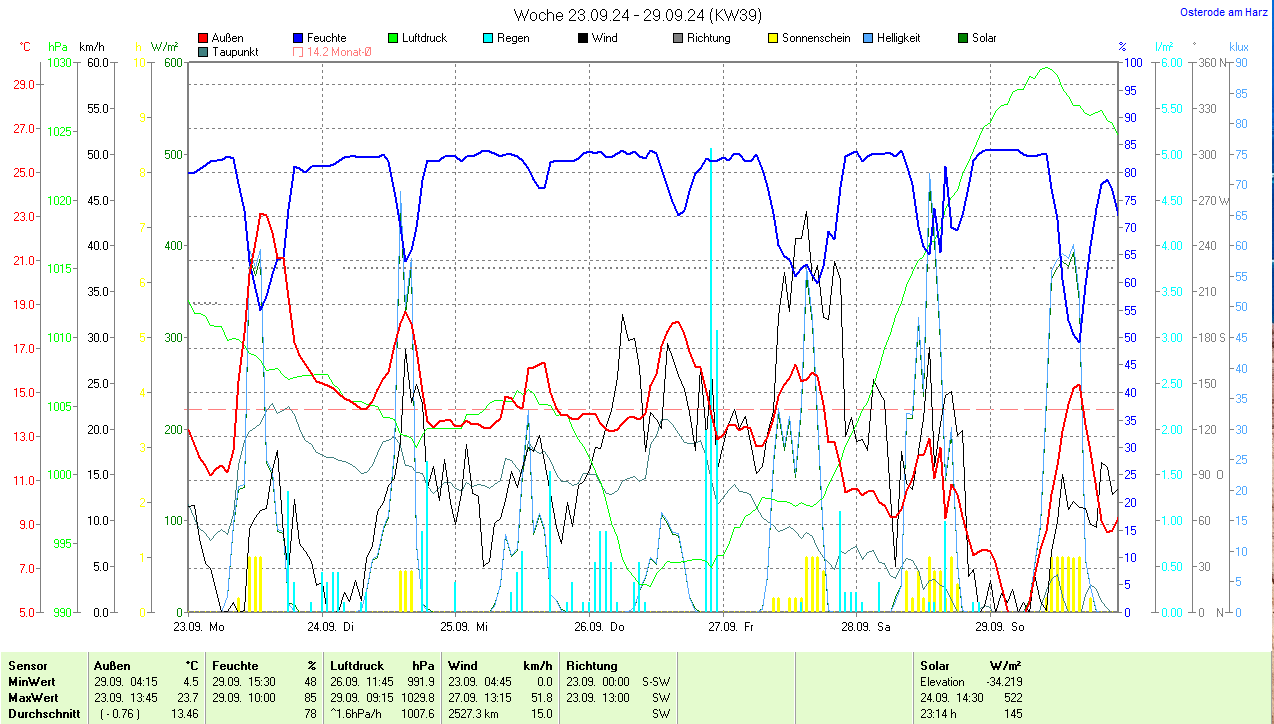The width and height of the screenshot is (1274, 724).
Task: Click the black Wind legend swatch
Action: point(583,38)
